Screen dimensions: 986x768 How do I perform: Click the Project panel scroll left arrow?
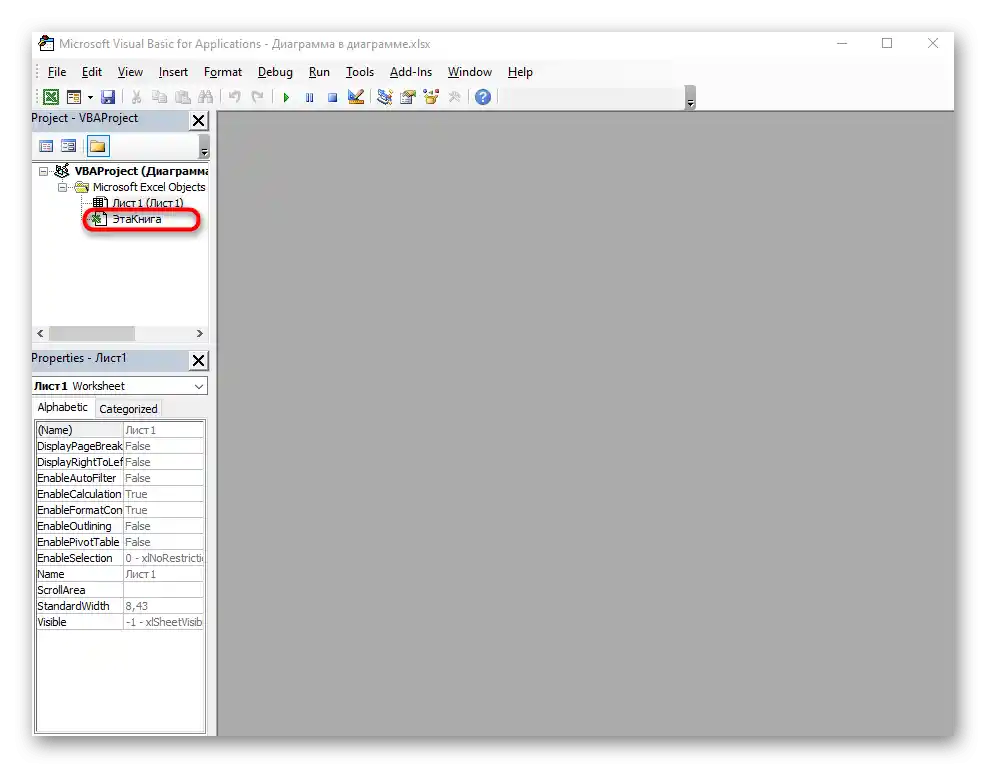pos(40,333)
